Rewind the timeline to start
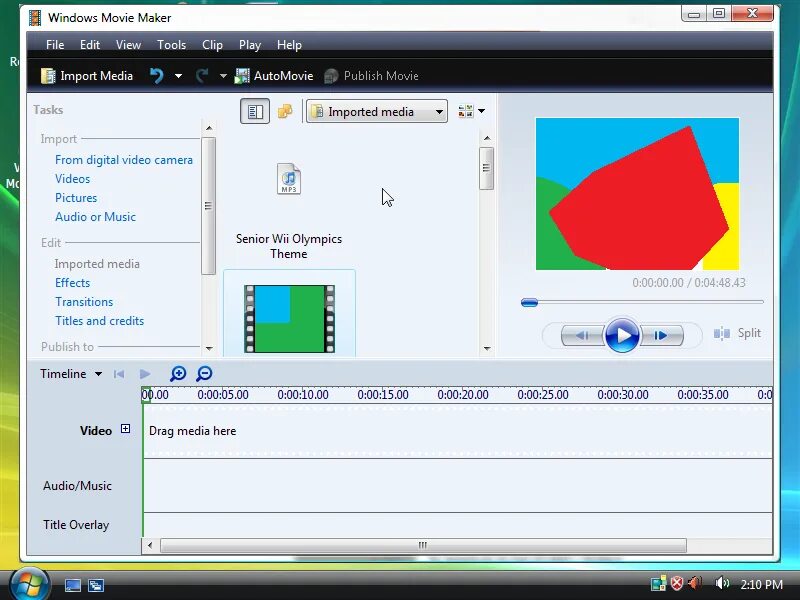 (x=119, y=374)
